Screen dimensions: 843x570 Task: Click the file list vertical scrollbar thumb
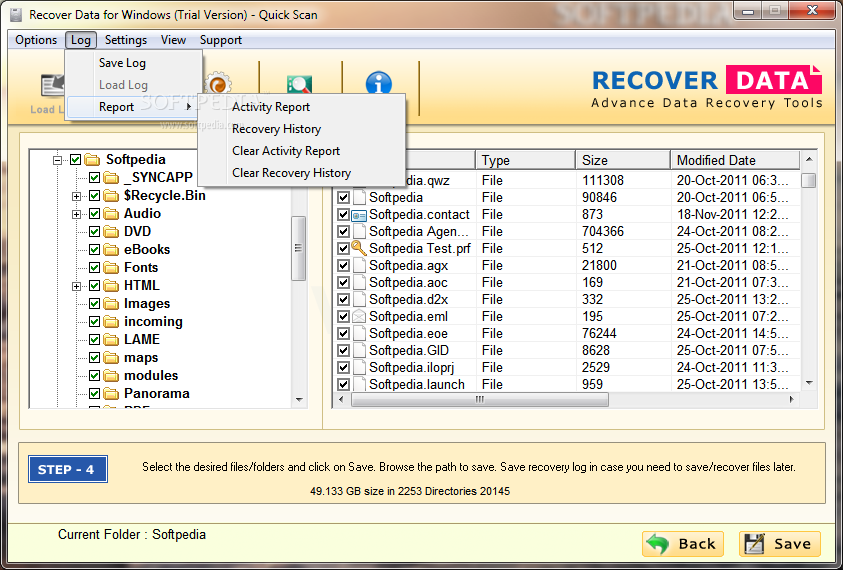pyautogui.click(x=809, y=180)
